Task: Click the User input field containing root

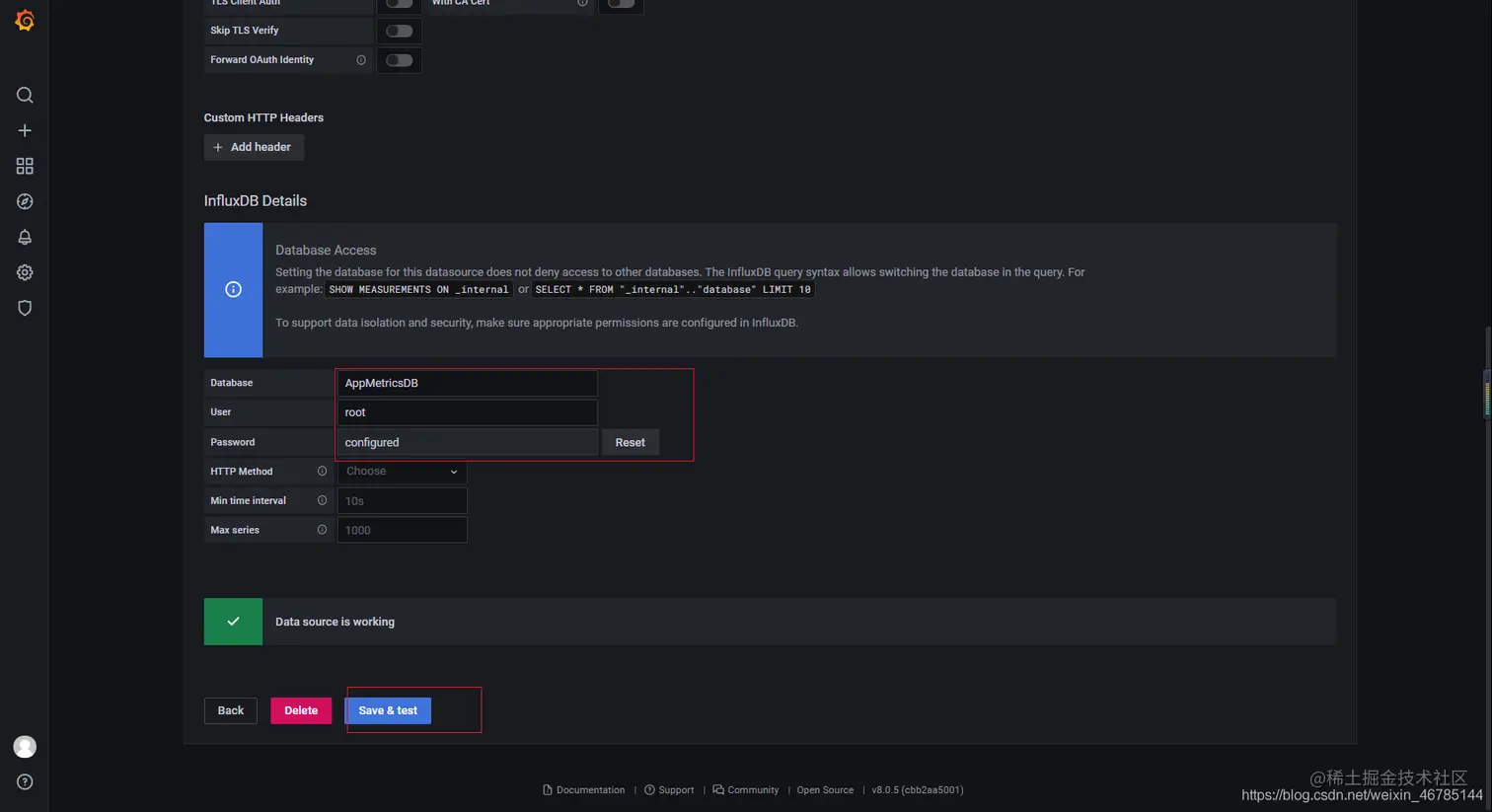Action: point(467,412)
